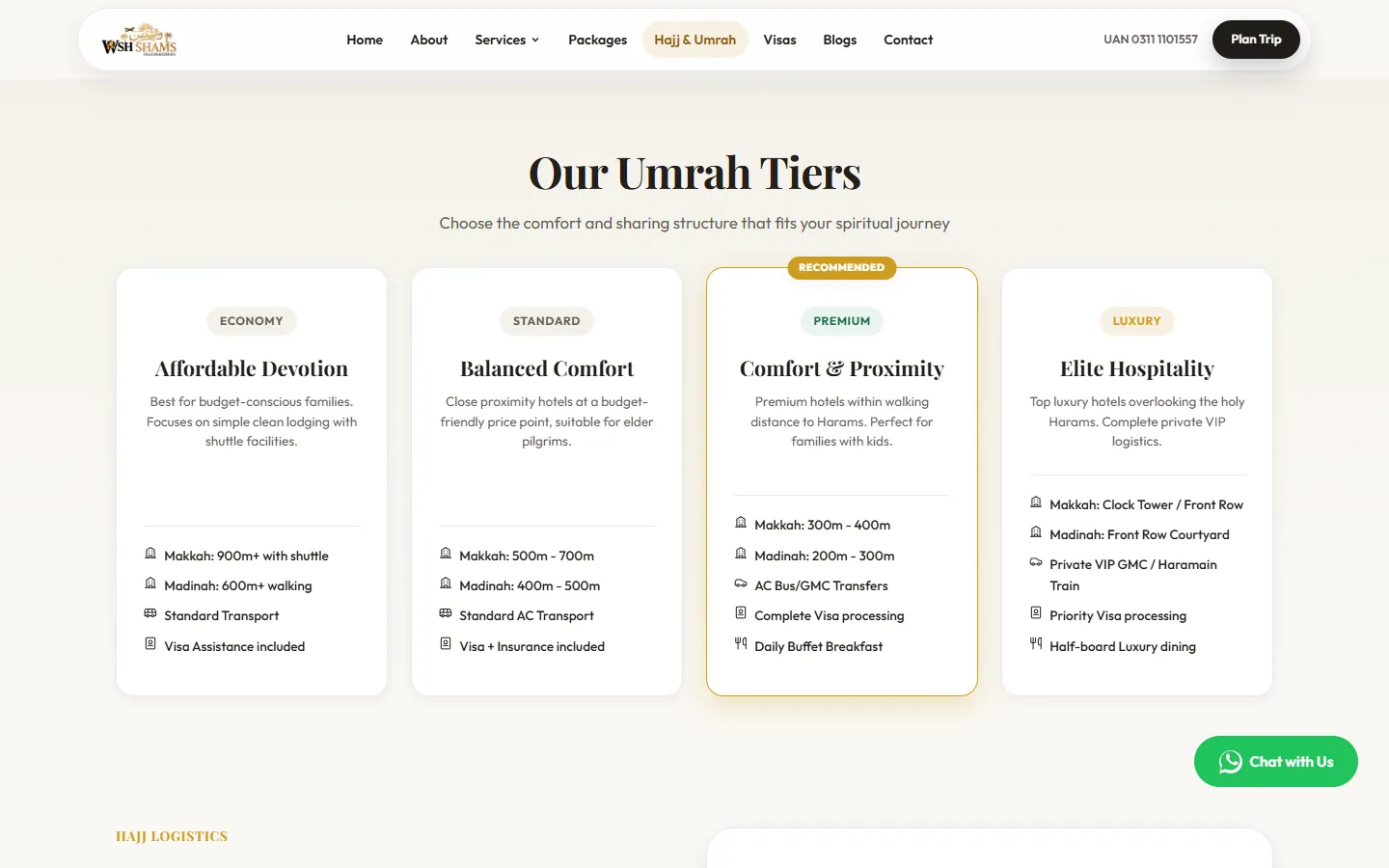Click the building icon next to Madinah: 600m+ walking
Viewport: 1389px width, 868px height.
point(150,583)
